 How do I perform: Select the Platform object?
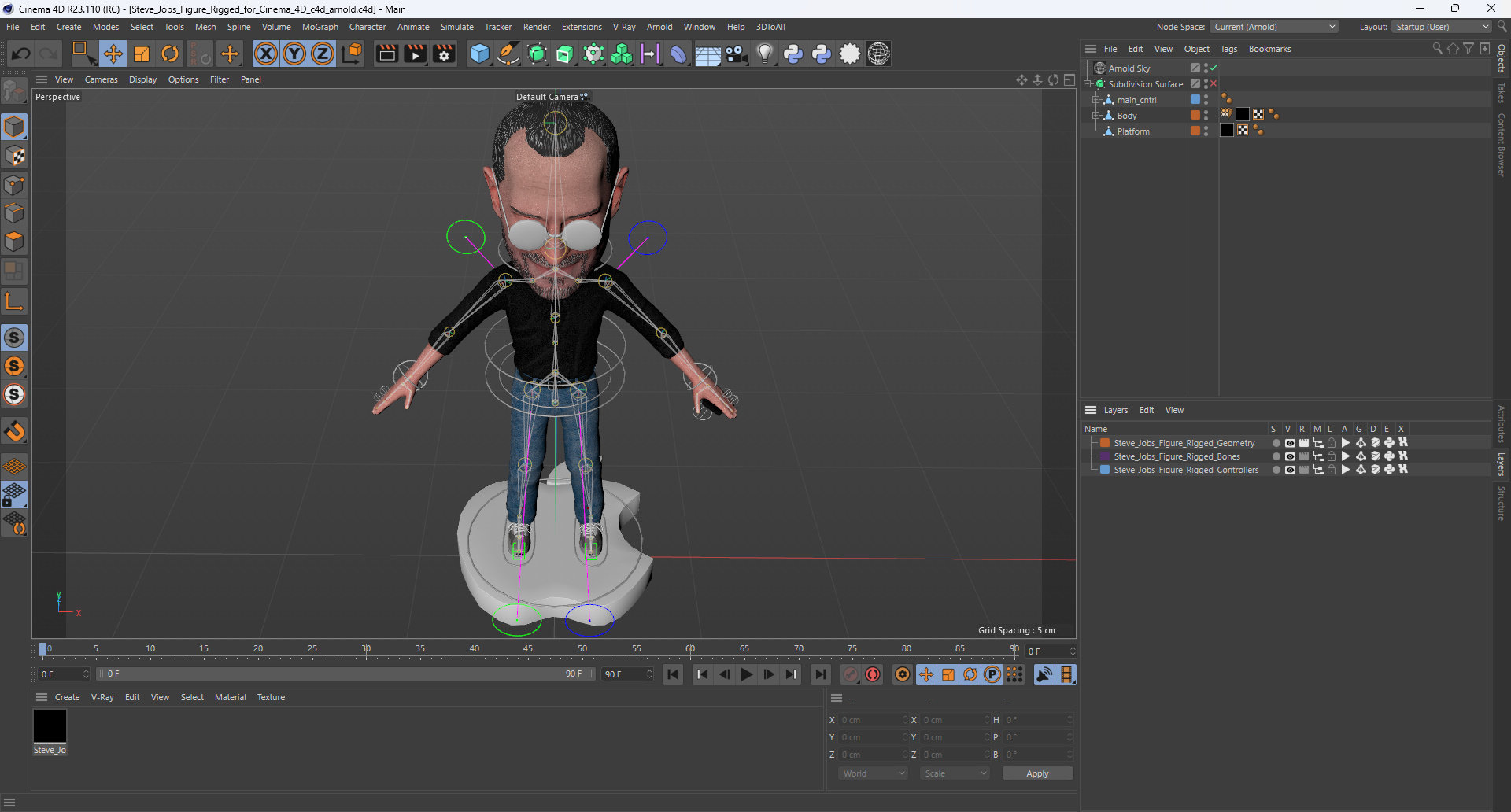pos(1132,131)
